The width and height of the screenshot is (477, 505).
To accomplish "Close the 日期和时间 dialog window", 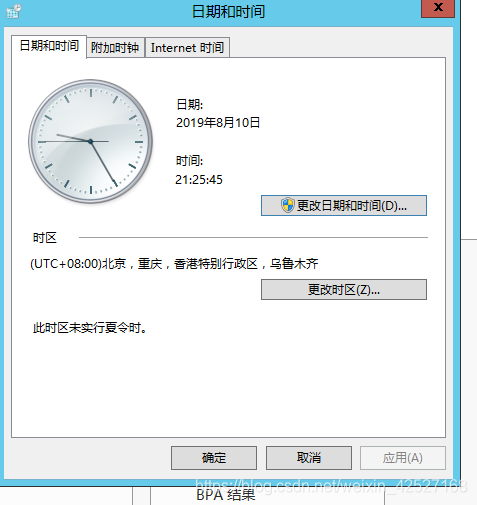I will tap(438, 8).
